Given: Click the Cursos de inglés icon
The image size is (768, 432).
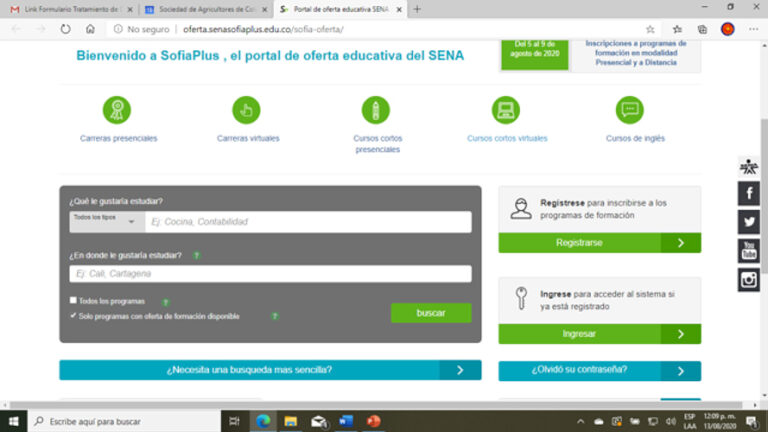Looking at the screenshot, I should click(x=629, y=110).
